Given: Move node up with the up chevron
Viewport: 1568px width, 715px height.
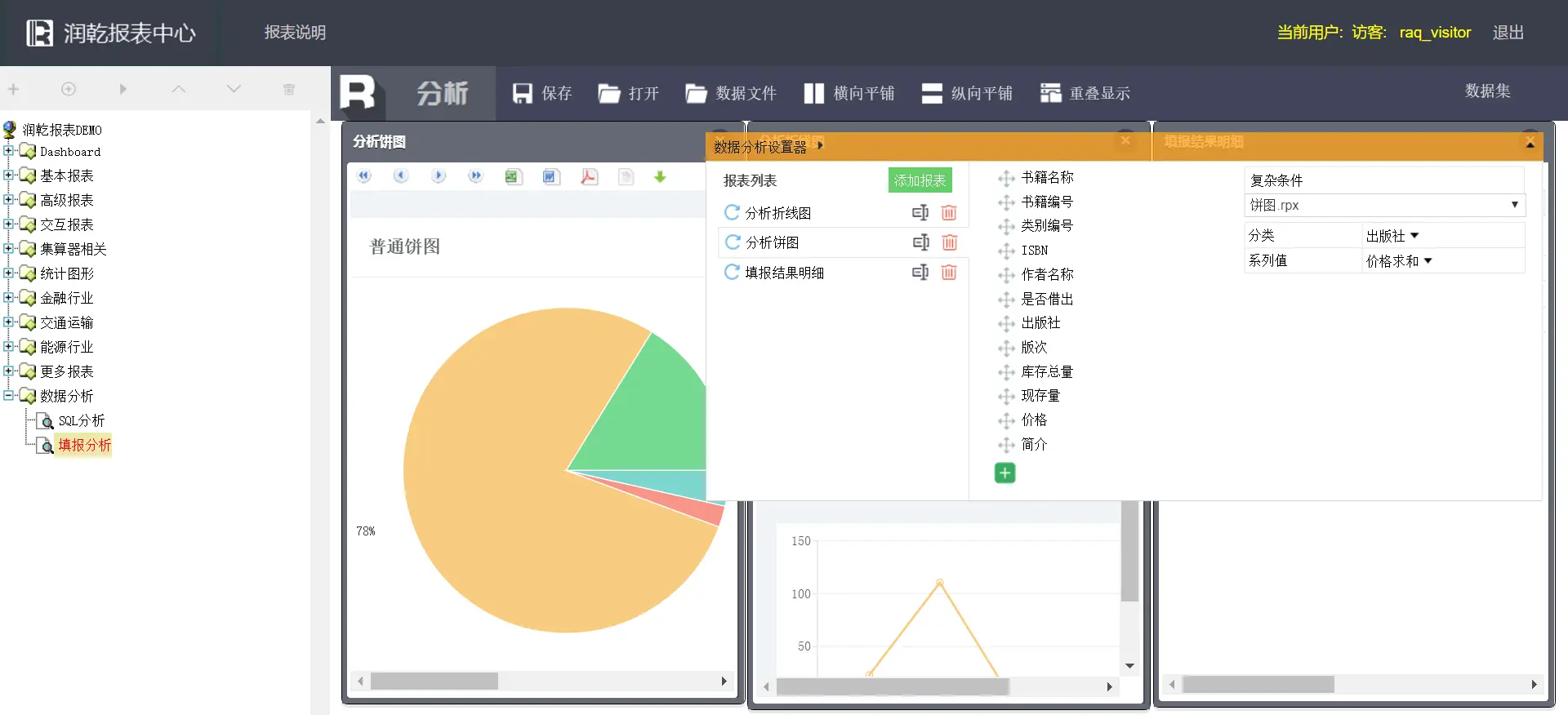Looking at the screenshot, I should [179, 89].
